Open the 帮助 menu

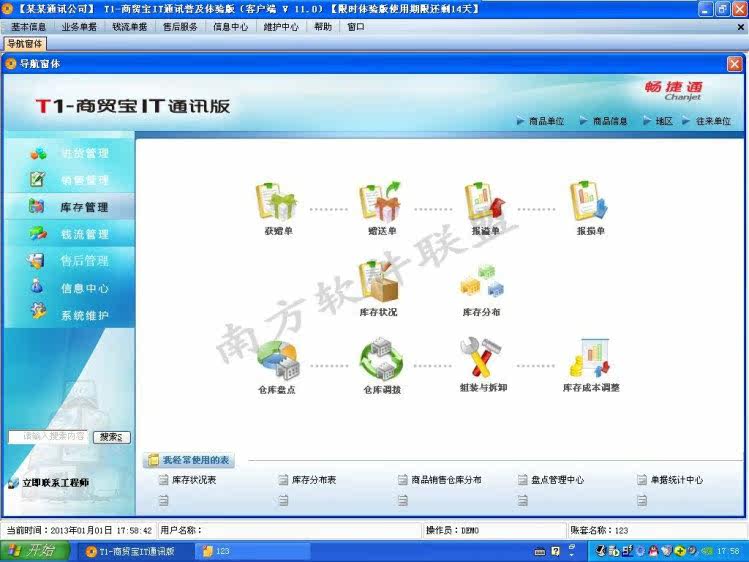click(322, 27)
